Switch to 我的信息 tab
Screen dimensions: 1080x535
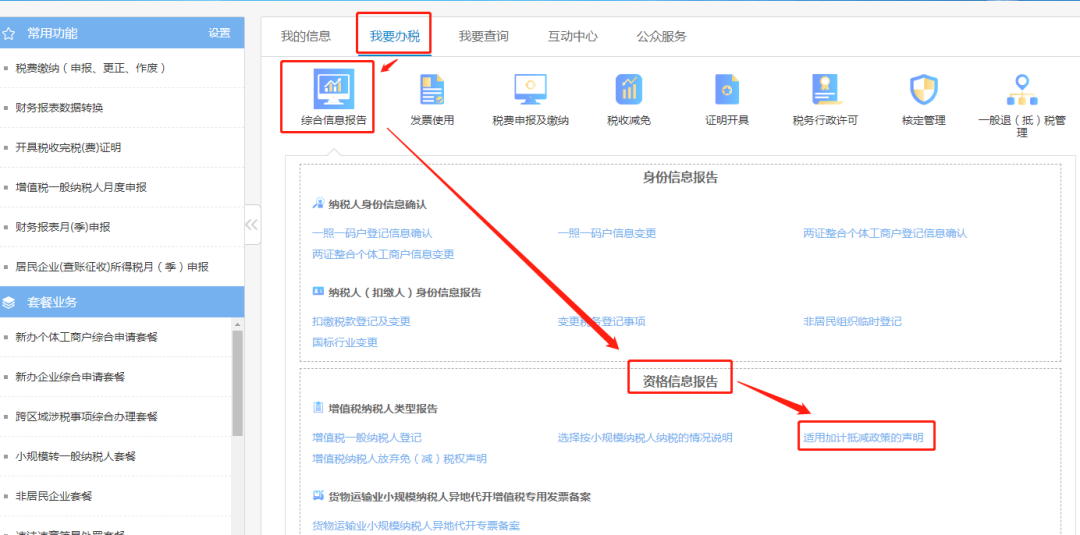pyautogui.click(x=306, y=36)
